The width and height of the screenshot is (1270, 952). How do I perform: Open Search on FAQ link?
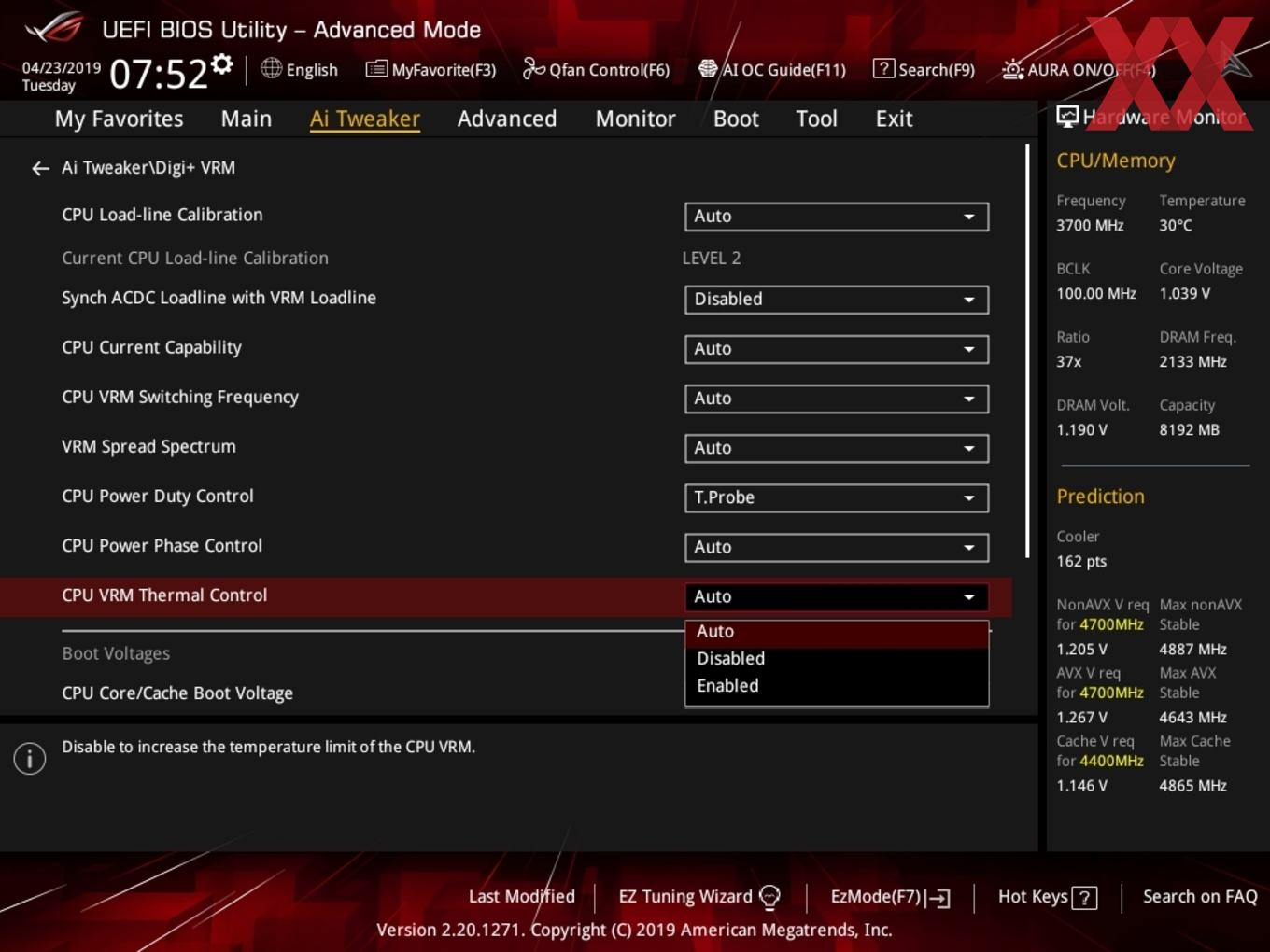(x=1200, y=897)
